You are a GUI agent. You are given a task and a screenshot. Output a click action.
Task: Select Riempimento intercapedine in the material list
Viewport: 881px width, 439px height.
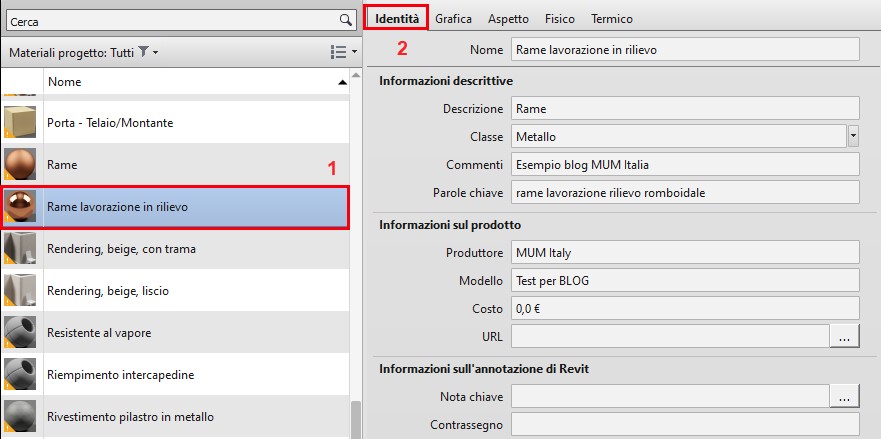120,374
